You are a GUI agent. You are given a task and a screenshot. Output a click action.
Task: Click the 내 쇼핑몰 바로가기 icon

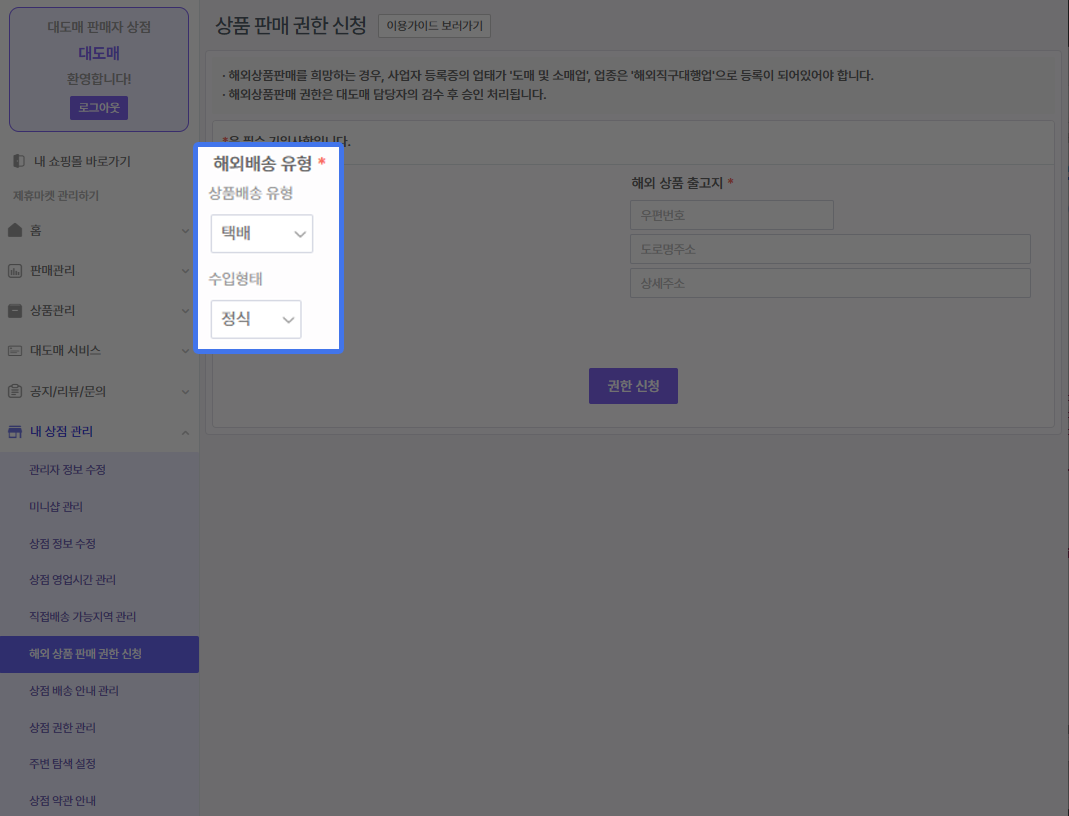pyautogui.click(x=19, y=161)
